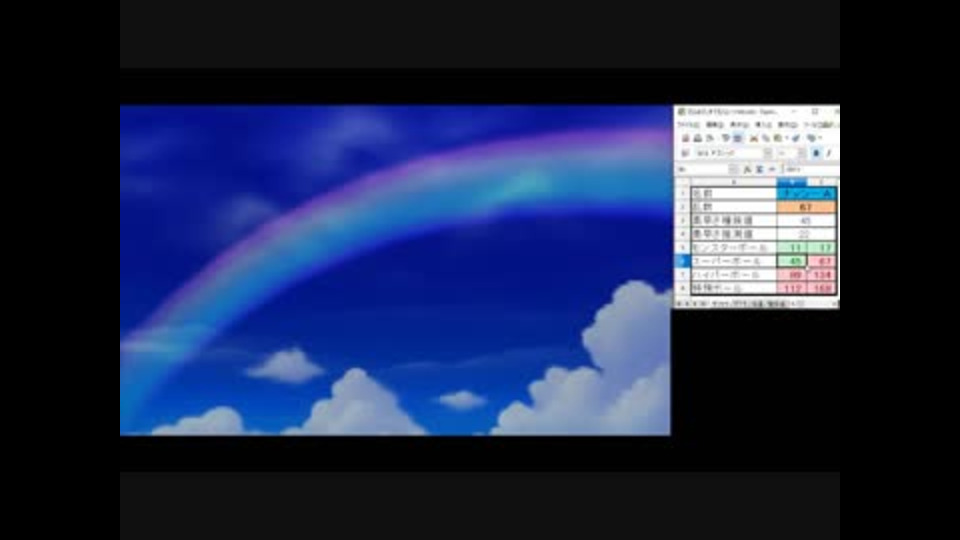Viewport: 960px width, 540px height.
Task: Click the Format Paintbrush icon
Action: pyautogui.click(x=796, y=138)
